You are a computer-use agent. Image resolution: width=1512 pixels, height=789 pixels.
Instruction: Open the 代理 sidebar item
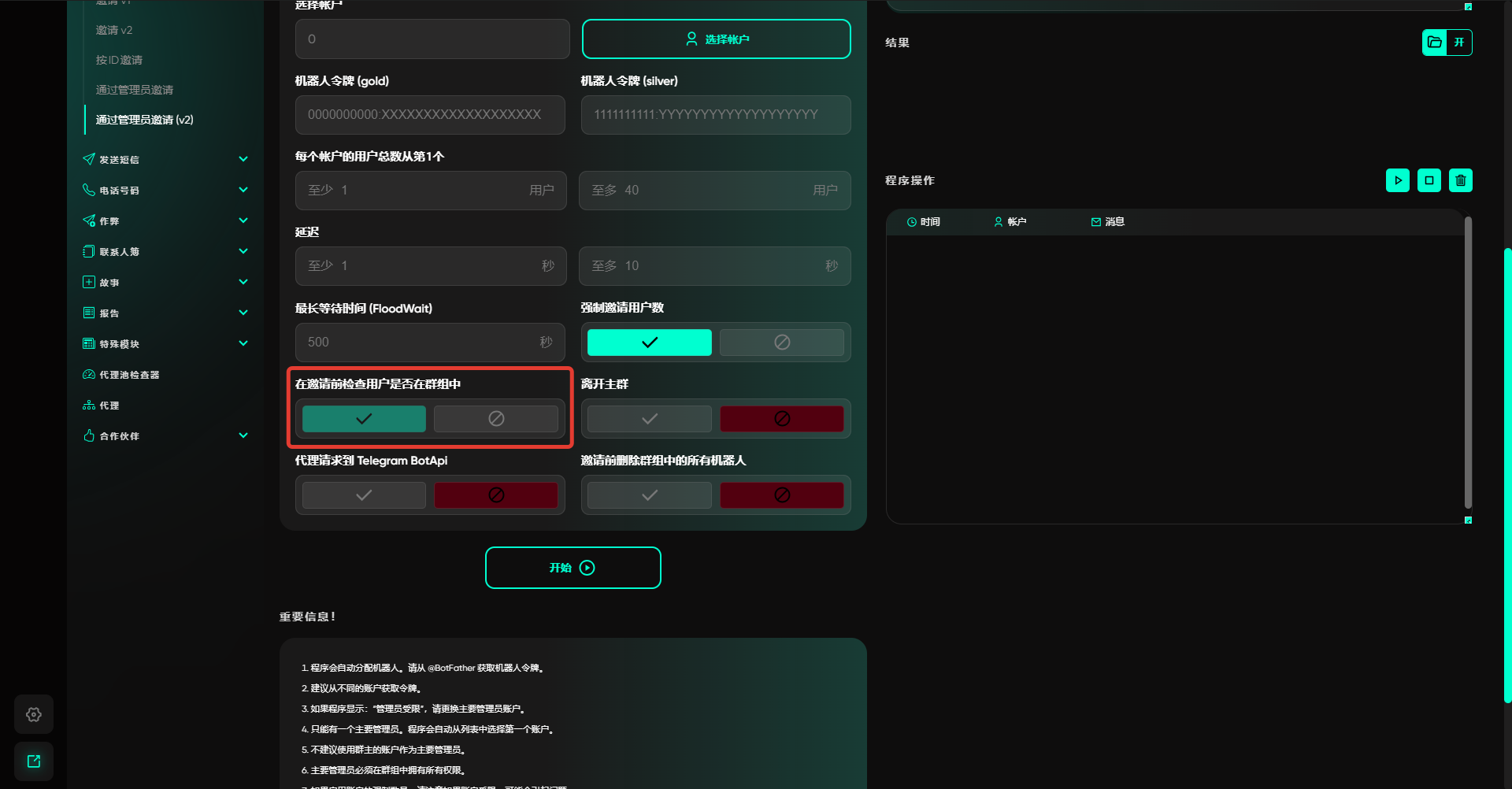pyautogui.click(x=109, y=406)
